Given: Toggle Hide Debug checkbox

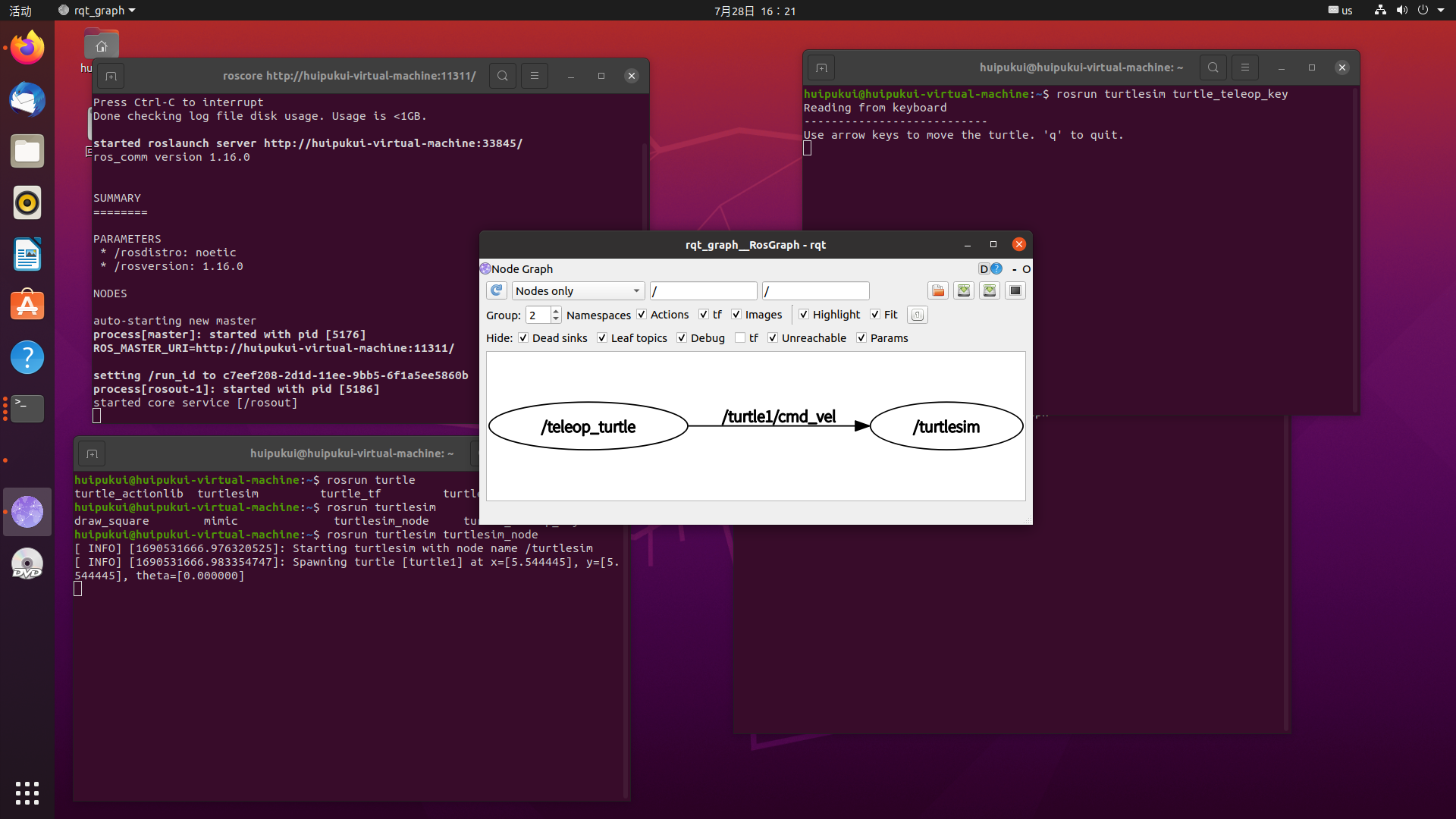Looking at the screenshot, I should click(x=682, y=337).
